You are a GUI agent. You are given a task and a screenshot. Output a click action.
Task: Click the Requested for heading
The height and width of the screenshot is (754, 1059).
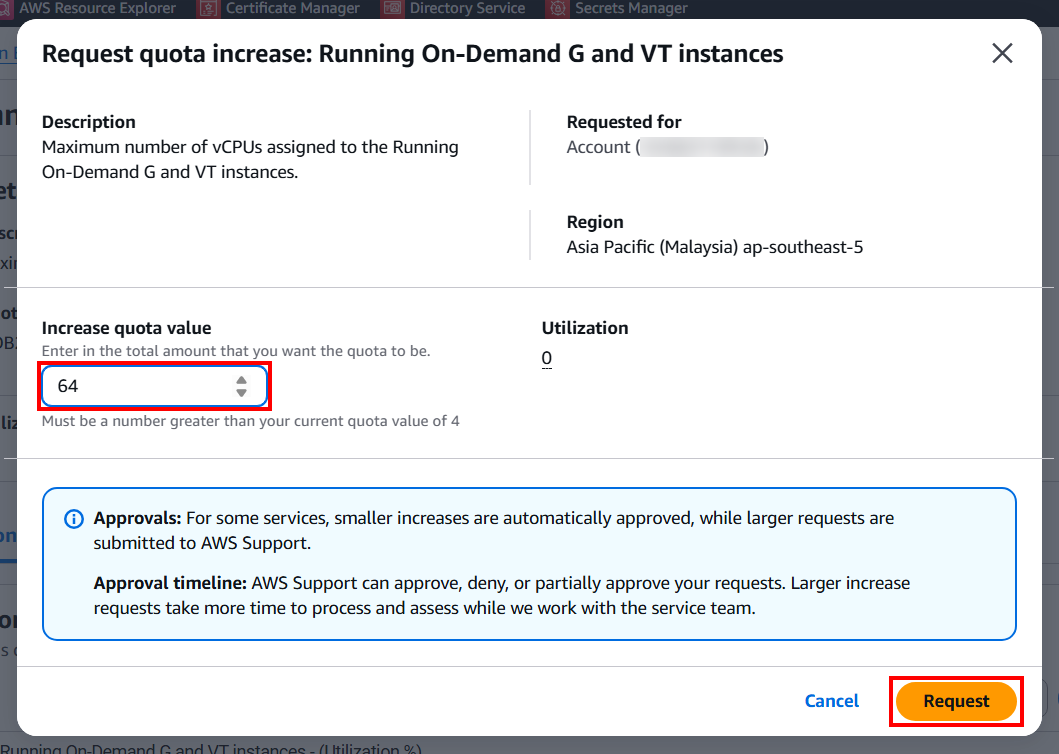(x=624, y=122)
